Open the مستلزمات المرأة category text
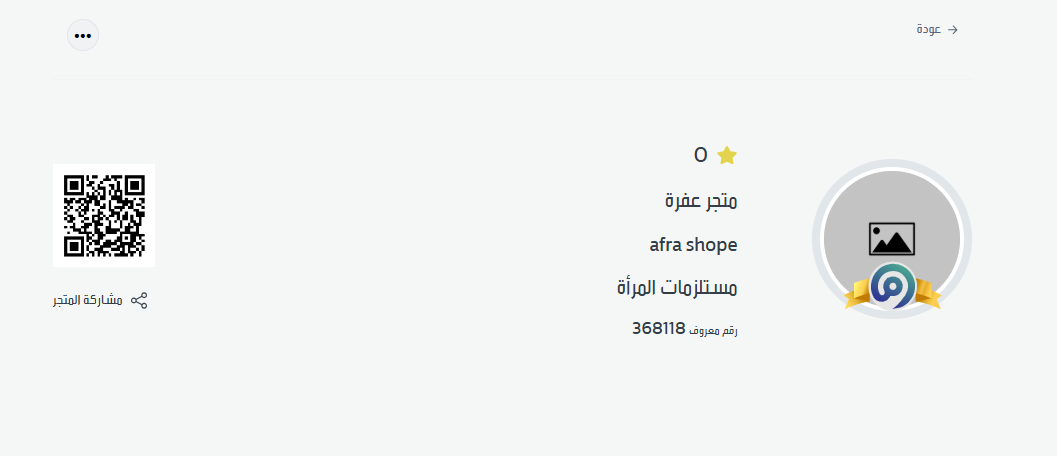This screenshot has height=456, width=1057. pos(677,288)
